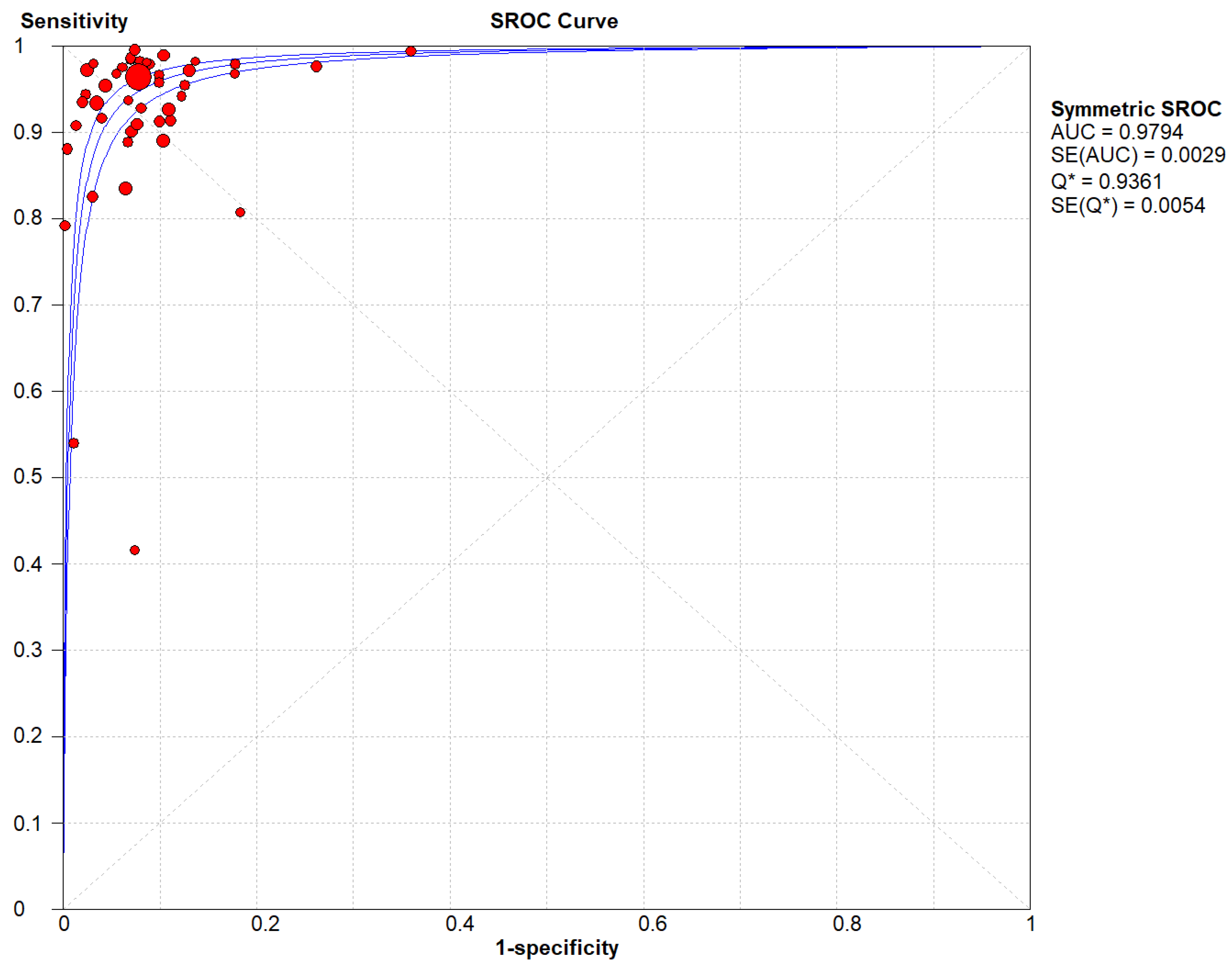Click the 0.2 tick label on y-axis
The image size is (1232, 966).
tap(28, 736)
